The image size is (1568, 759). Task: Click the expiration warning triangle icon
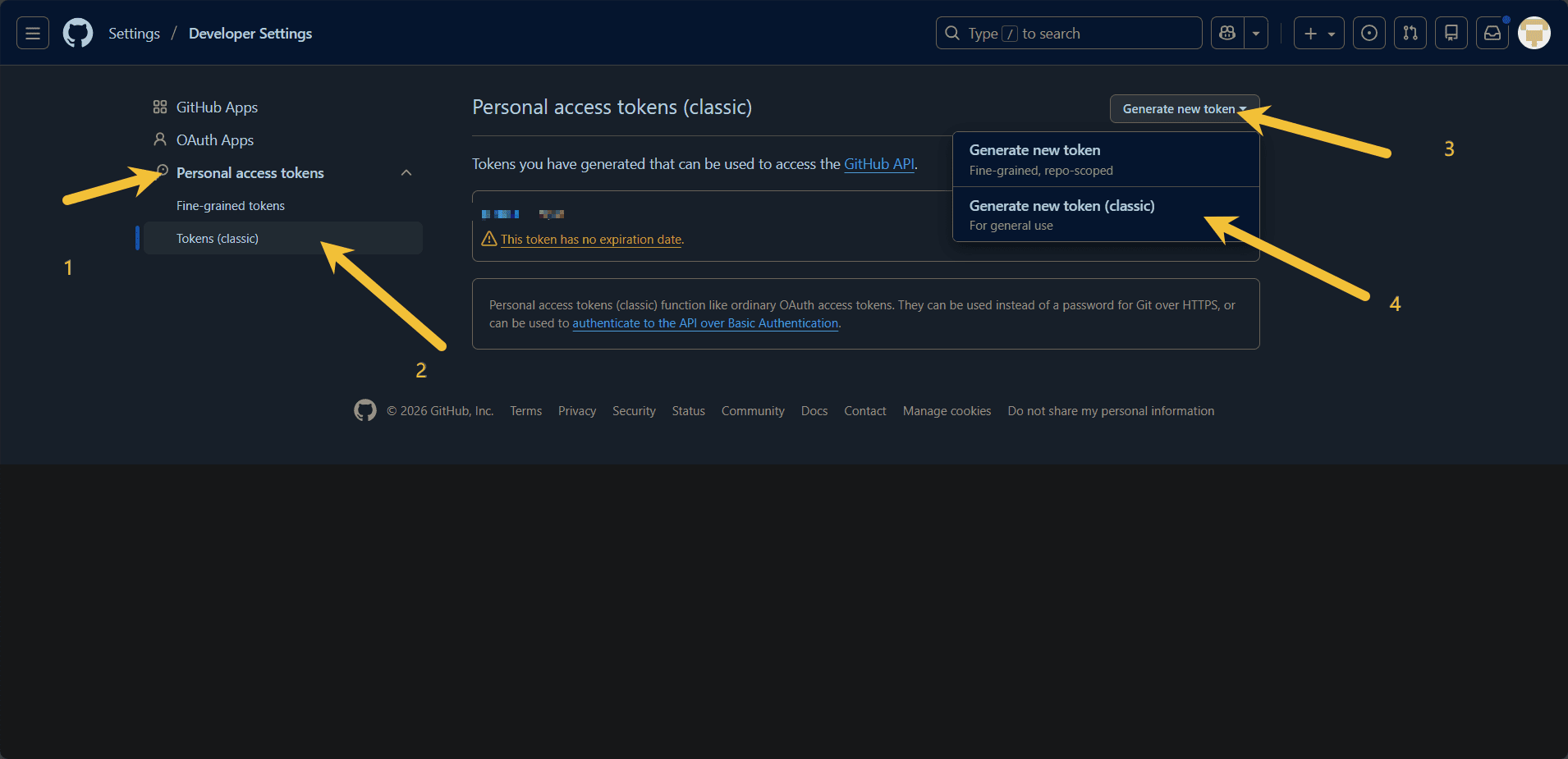(489, 239)
